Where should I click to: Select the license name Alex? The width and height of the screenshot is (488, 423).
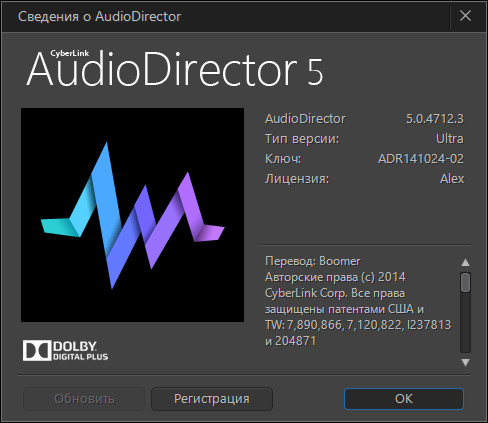(452, 179)
